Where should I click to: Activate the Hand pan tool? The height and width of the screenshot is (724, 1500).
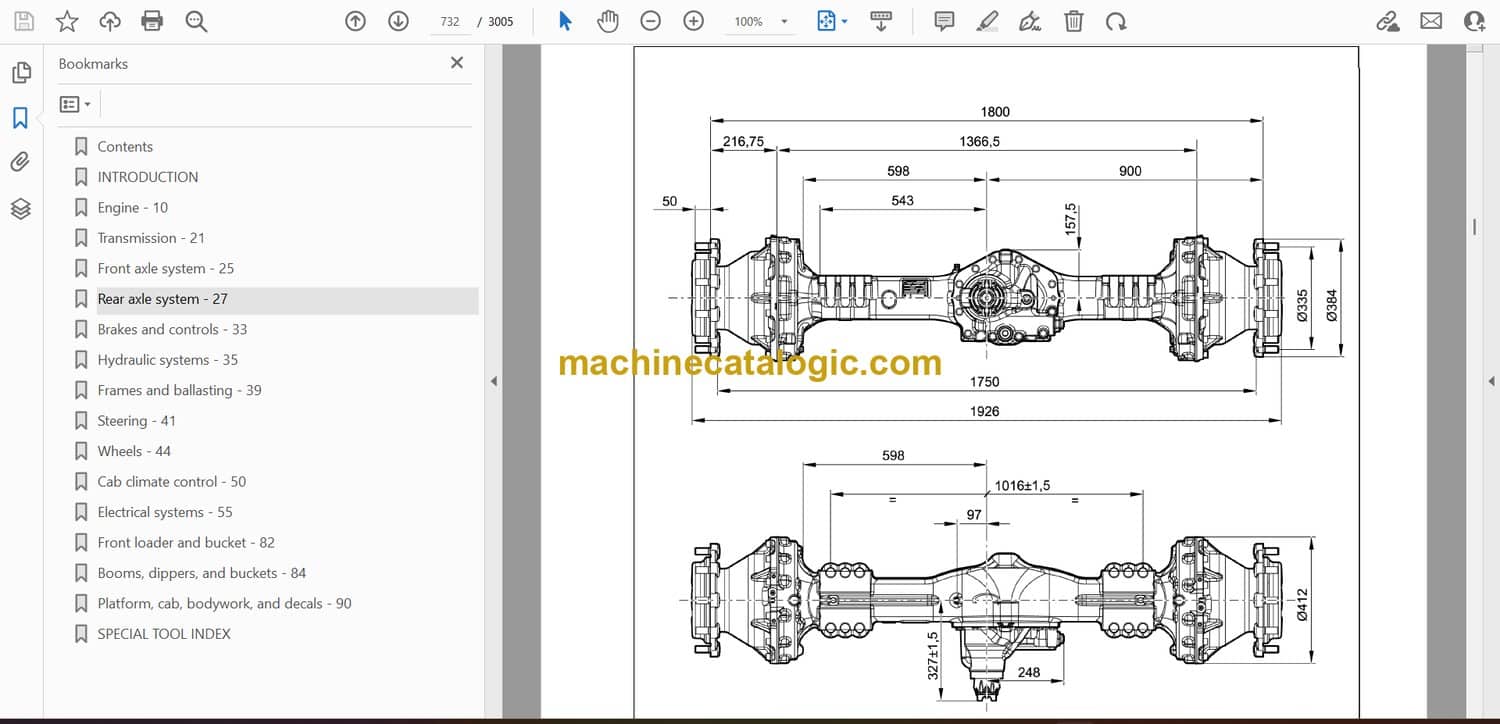point(608,21)
